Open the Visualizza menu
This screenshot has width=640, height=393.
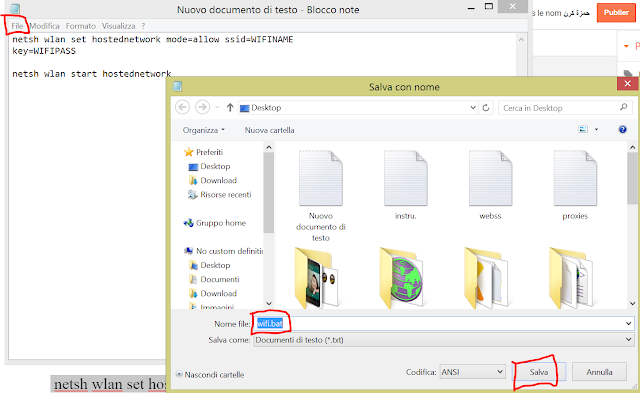[118, 26]
